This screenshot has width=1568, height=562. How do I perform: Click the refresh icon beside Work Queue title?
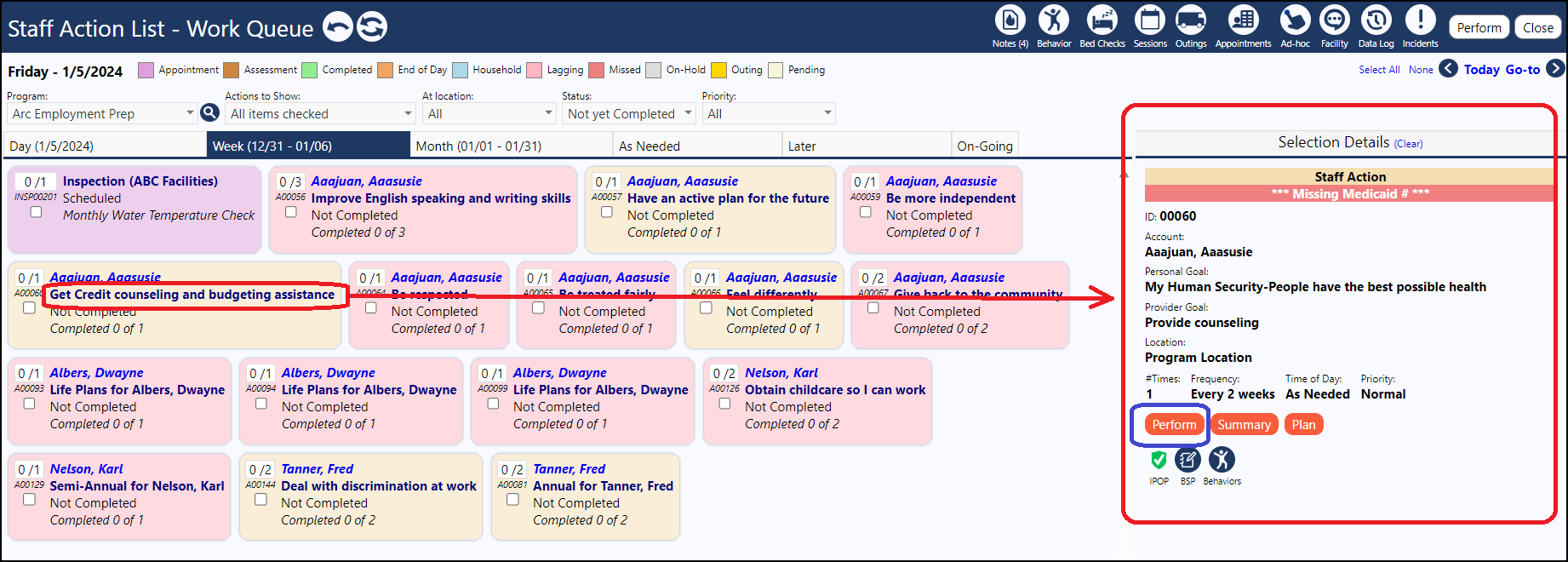click(x=372, y=26)
